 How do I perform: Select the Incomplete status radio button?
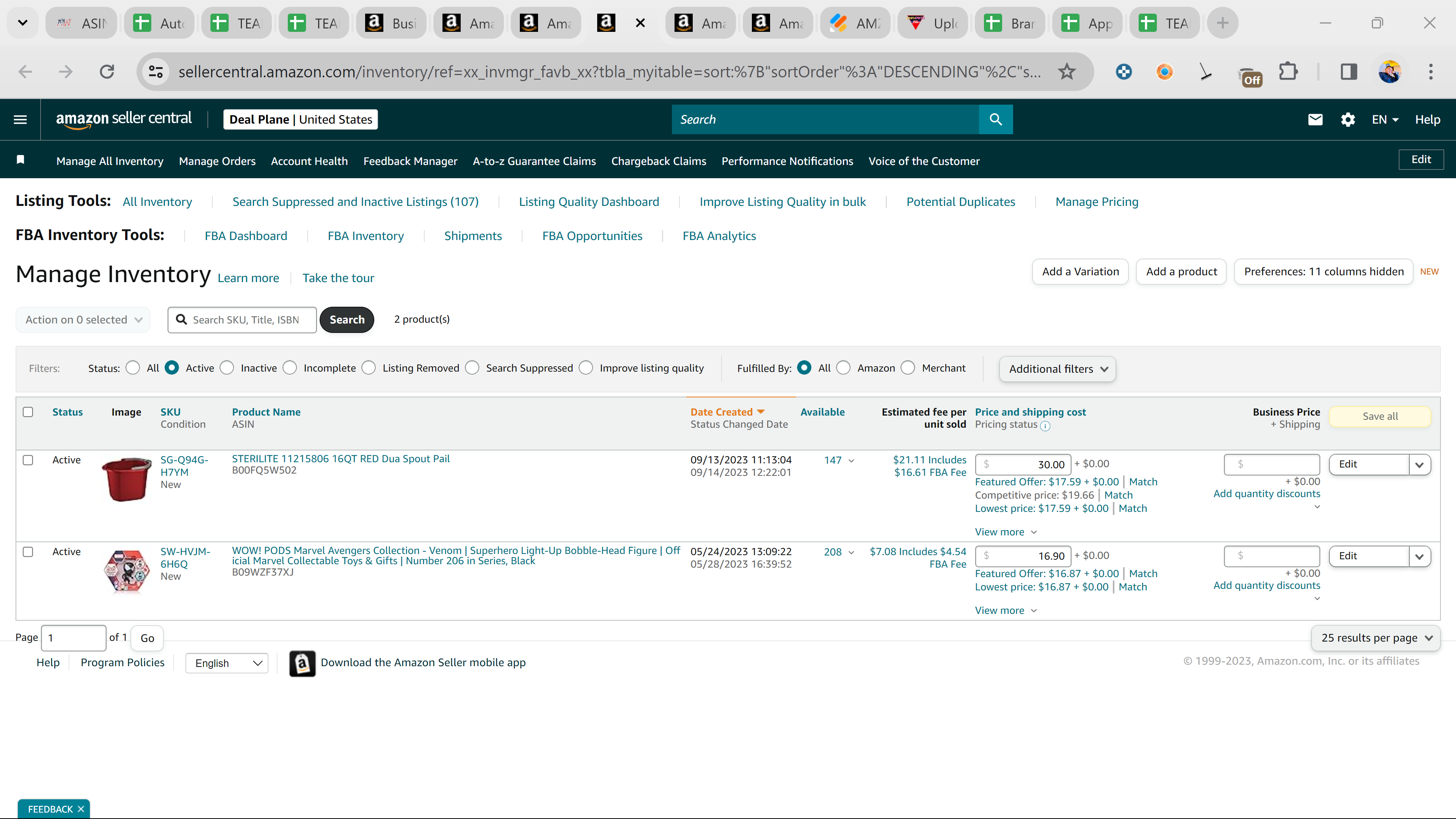click(290, 368)
